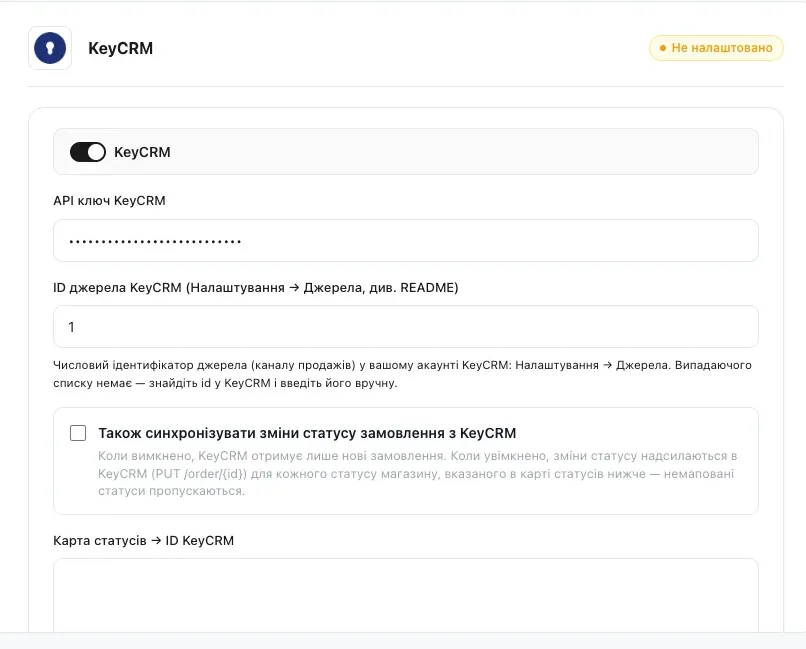Click the API ключ KeyCRM label
Screen dimensions: 806x649
click(109, 200)
